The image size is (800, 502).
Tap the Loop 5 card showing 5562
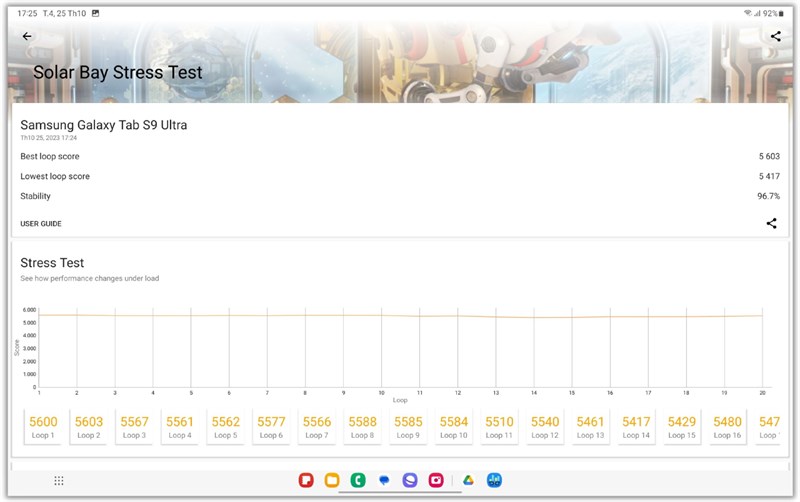226,427
